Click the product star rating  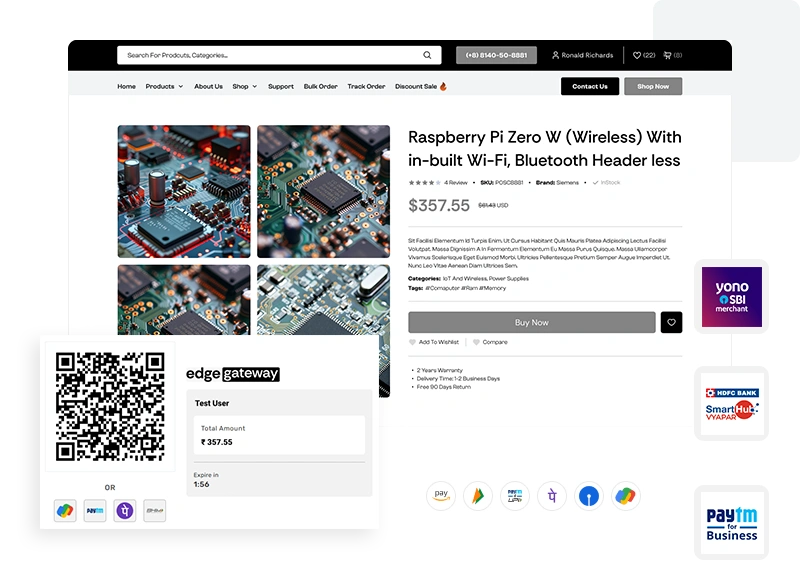pos(424,183)
